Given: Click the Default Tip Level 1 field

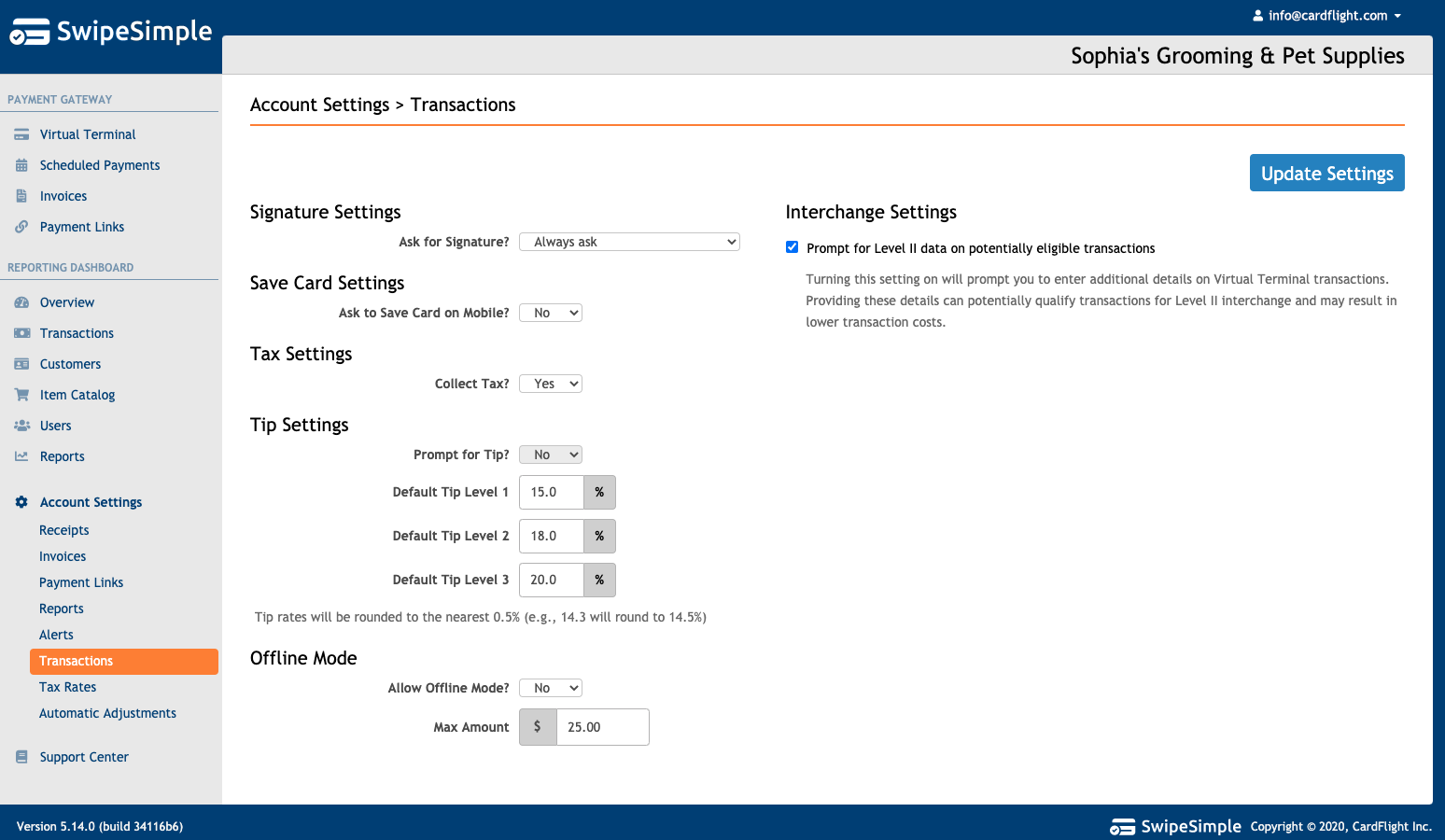Looking at the screenshot, I should [552, 492].
